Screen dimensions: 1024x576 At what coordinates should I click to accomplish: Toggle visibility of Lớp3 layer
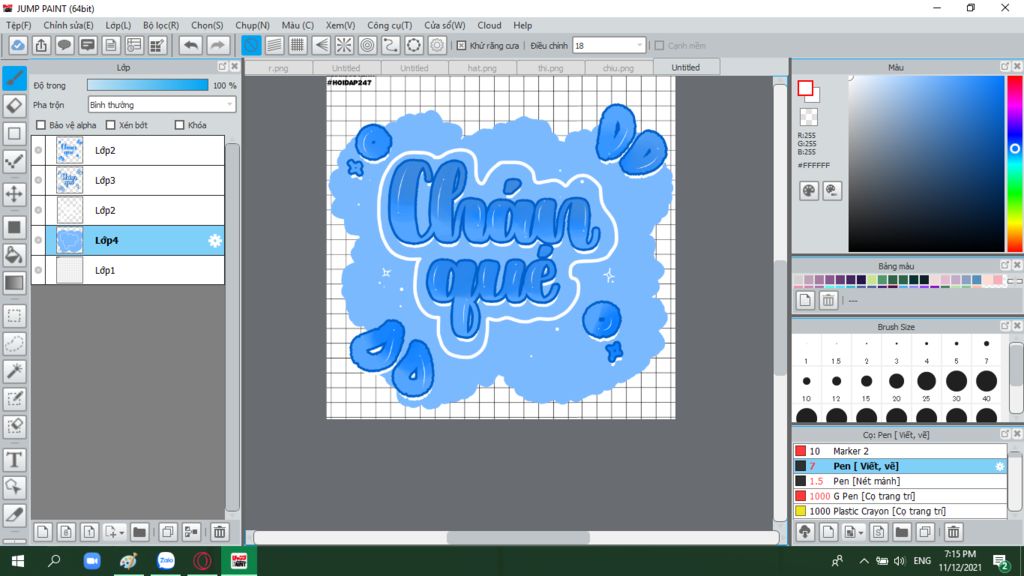pos(39,180)
